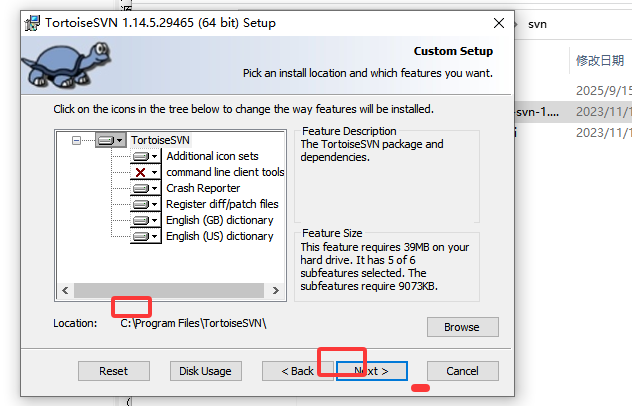Viewport: 632px width, 406px height.
Task: Click Crash Reporter feature drive icon
Action: coord(141,188)
